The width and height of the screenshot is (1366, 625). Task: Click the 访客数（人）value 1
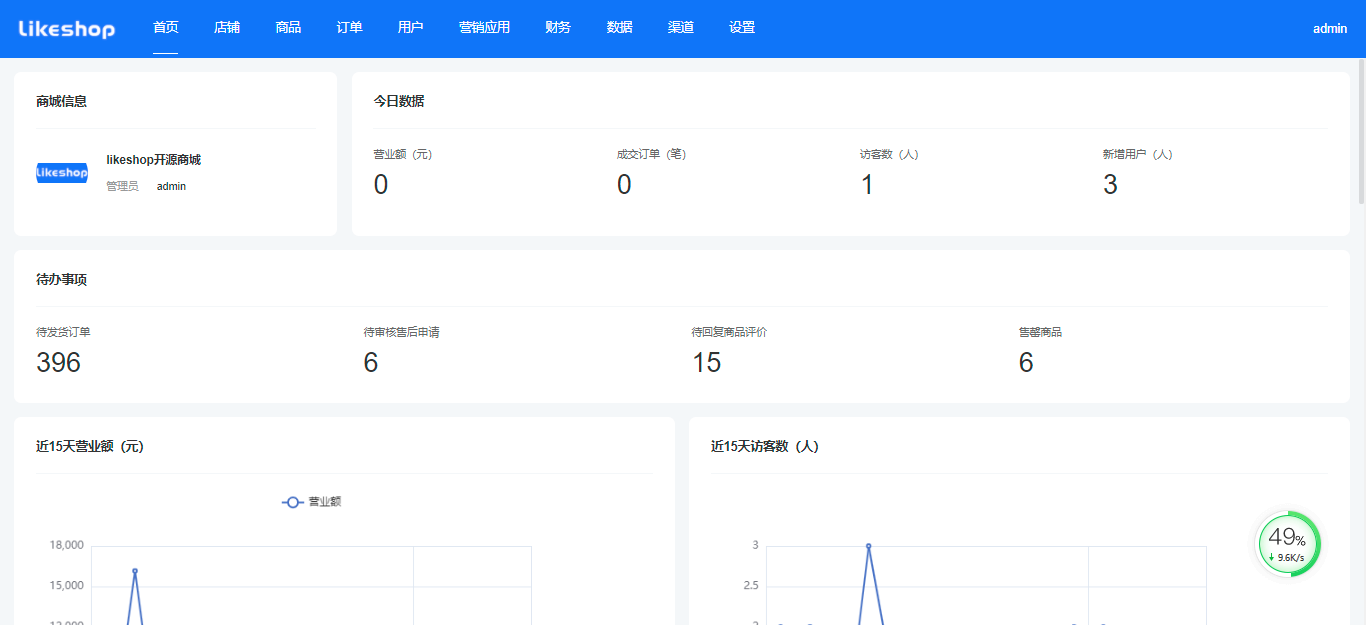tap(867, 184)
